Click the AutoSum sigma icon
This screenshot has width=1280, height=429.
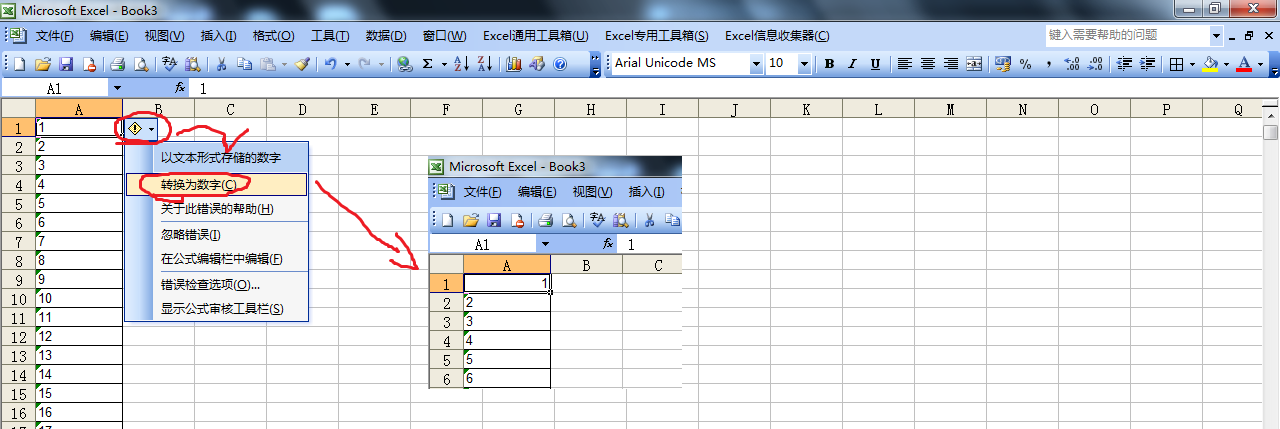click(428, 64)
